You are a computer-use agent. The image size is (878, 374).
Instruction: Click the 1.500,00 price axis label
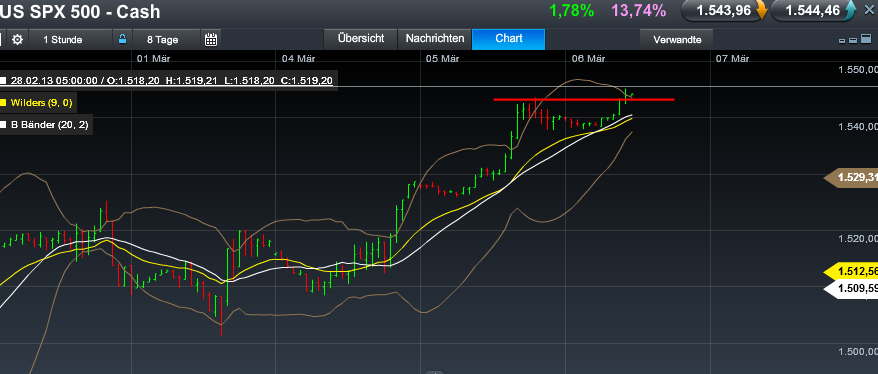point(857,352)
